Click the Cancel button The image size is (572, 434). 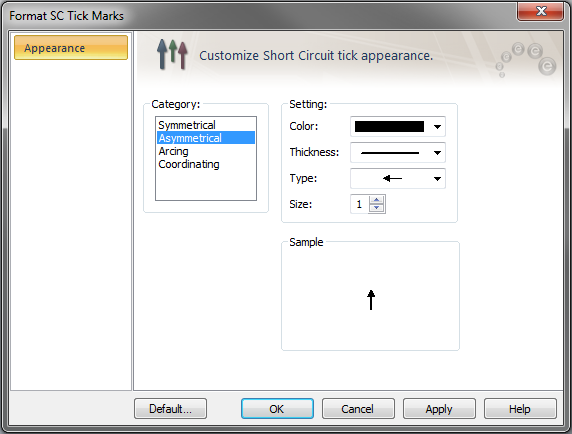click(358, 408)
